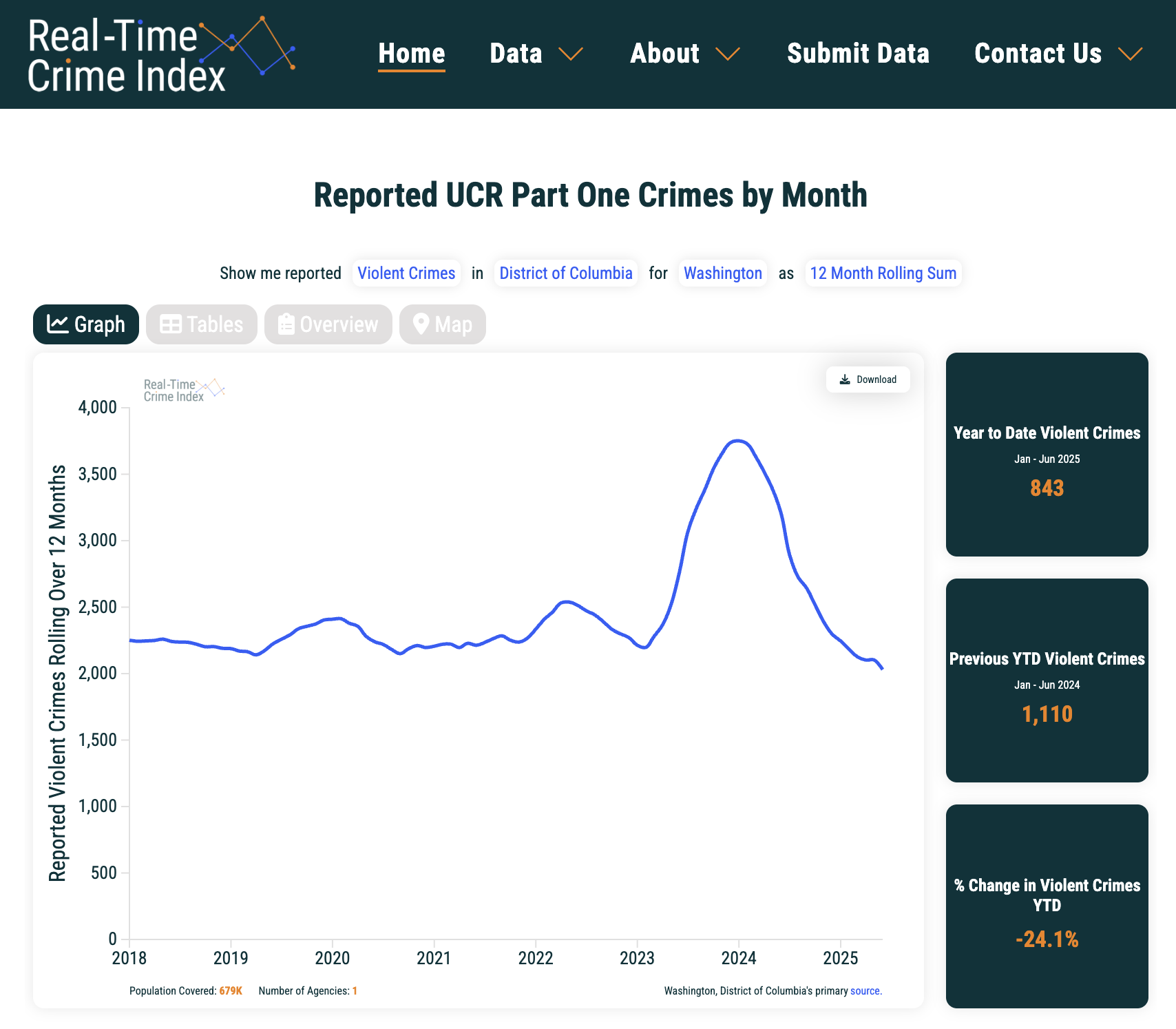Click the Jan - Jun 2025 date range text
1176x1029 pixels.
click(1047, 459)
